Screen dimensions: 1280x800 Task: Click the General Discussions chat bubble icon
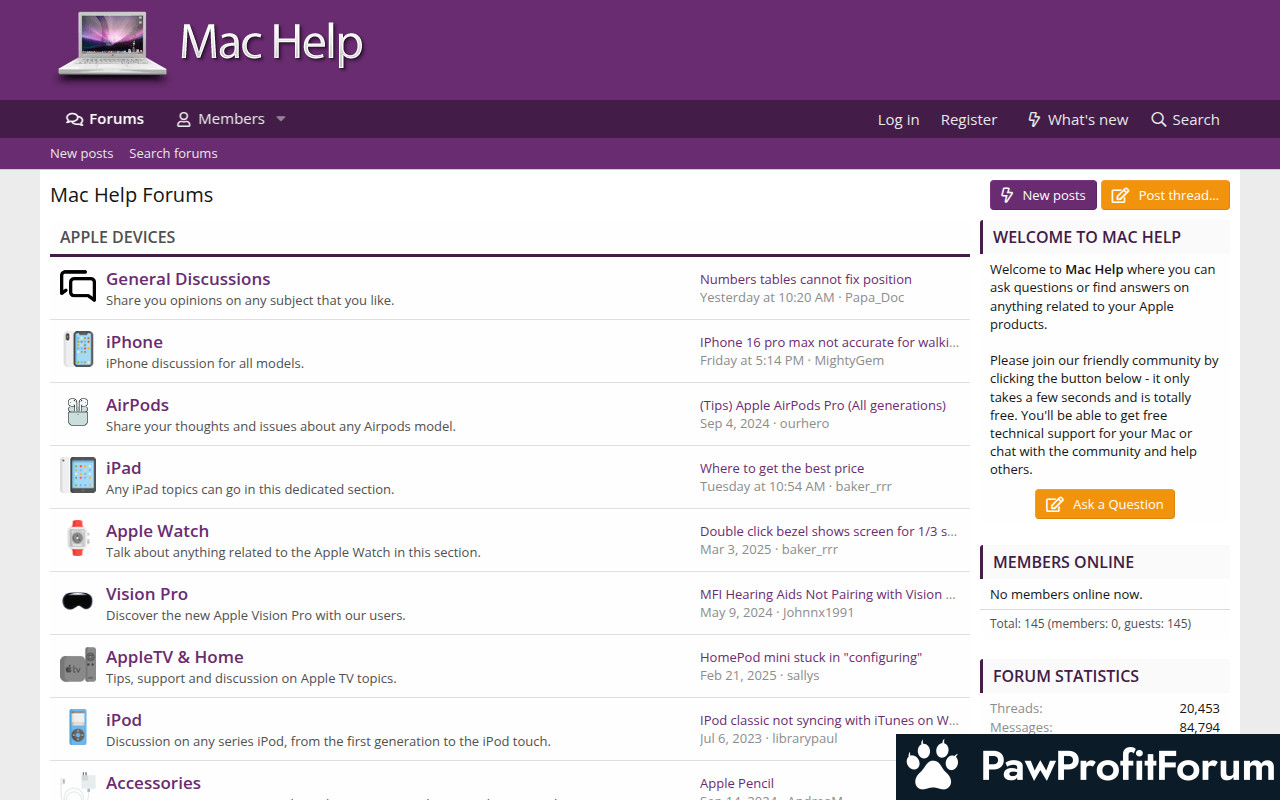[x=78, y=287]
